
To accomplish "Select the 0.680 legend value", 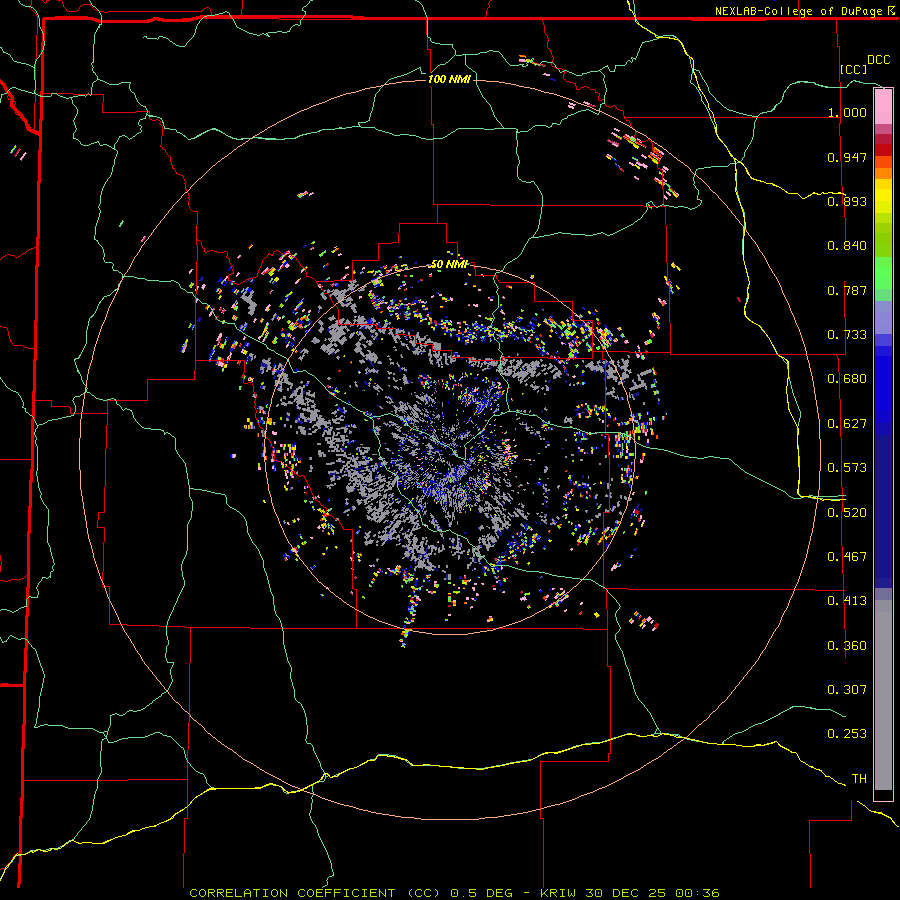I will pos(847,379).
